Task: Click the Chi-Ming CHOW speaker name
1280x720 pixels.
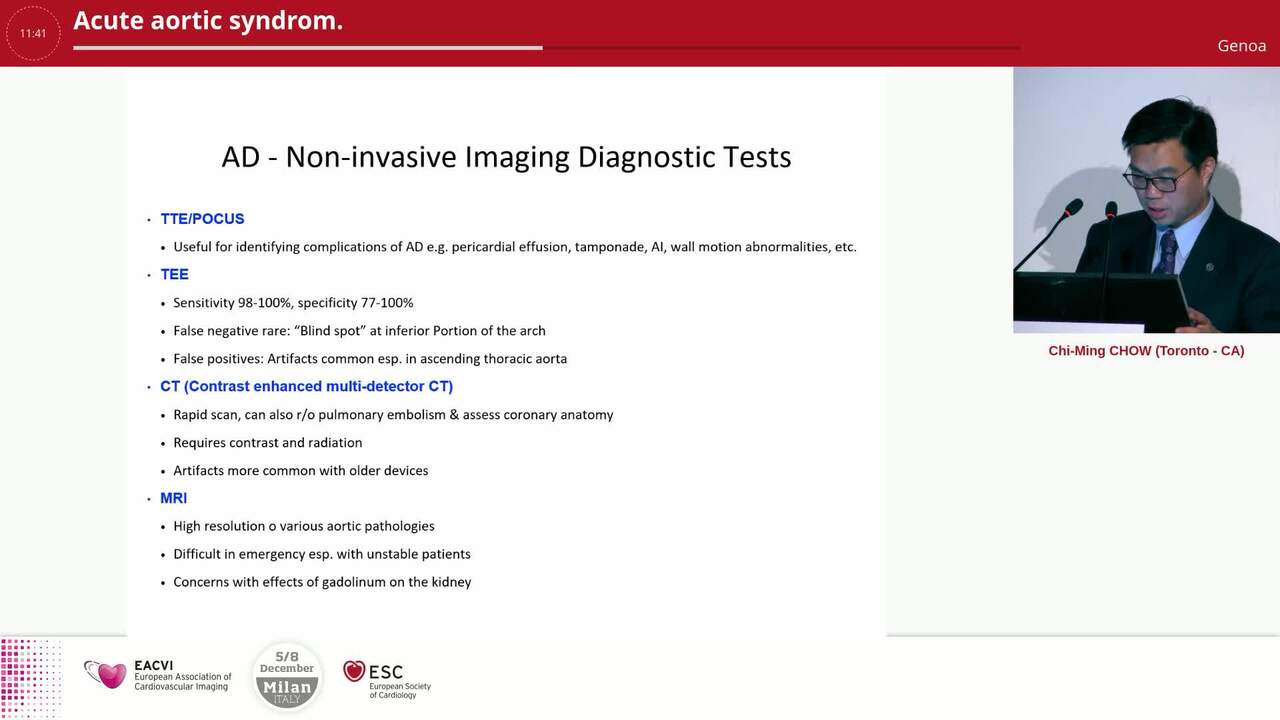Action: (x=1146, y=351)
